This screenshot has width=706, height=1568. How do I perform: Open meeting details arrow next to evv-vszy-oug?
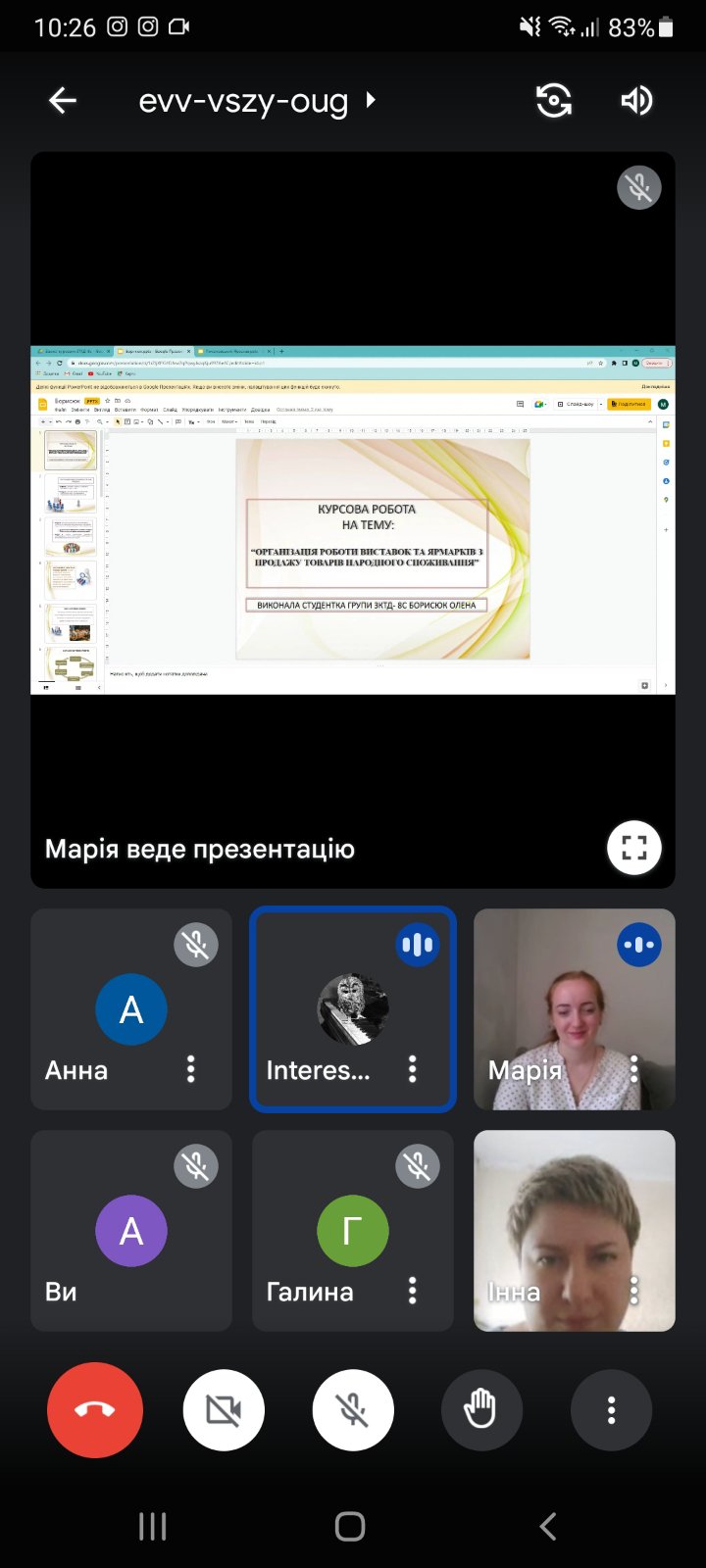pos(371,100)
